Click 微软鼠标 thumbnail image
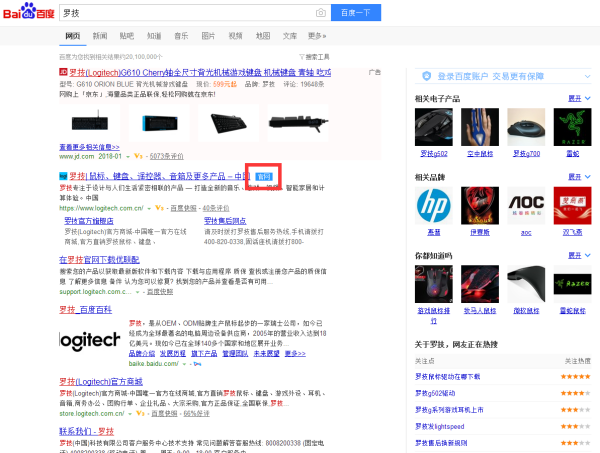This screenshot has width=600, height=453. [526, 284]
